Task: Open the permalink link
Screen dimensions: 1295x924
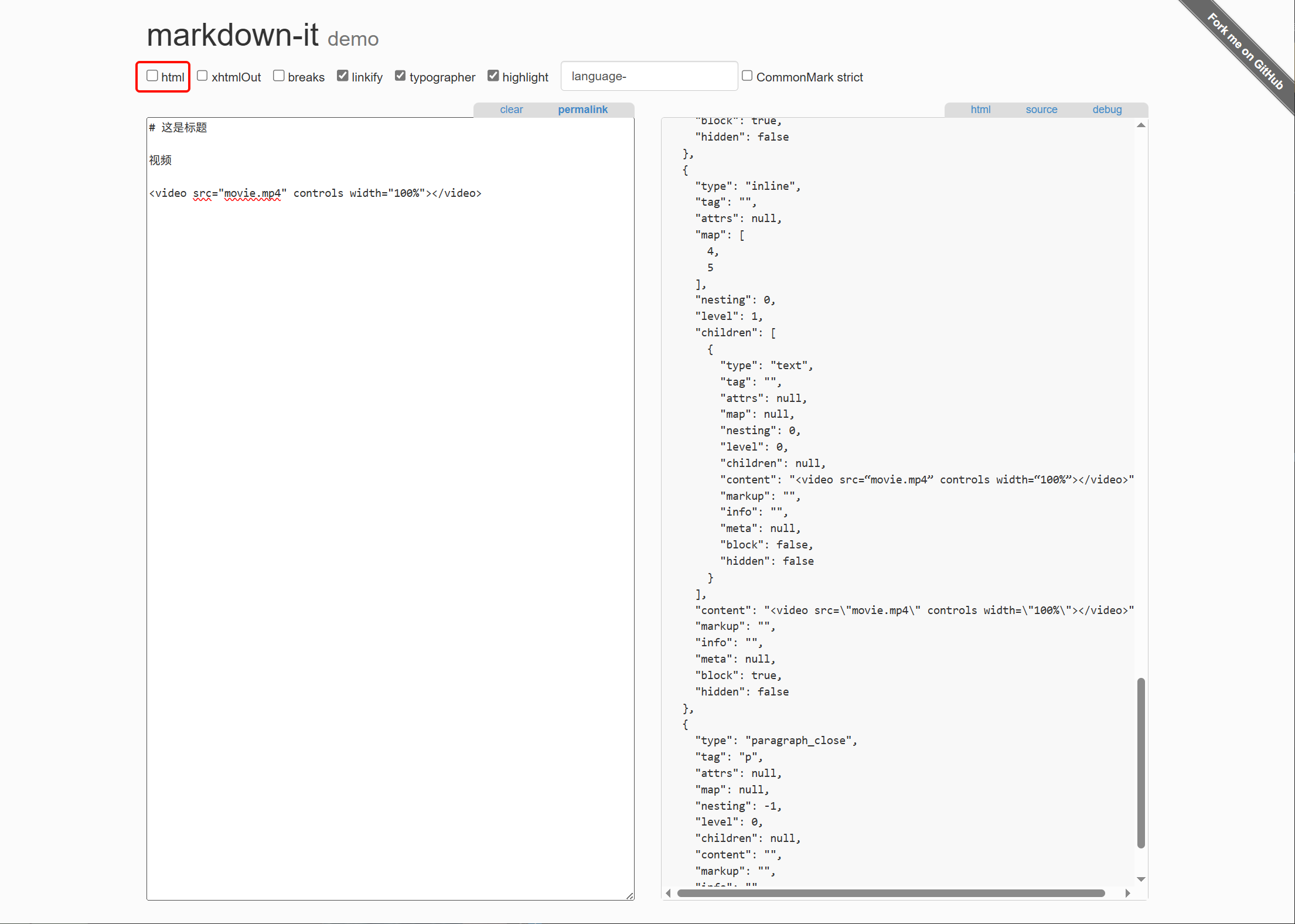Action: pyautogui.click(x=582, y=110)
